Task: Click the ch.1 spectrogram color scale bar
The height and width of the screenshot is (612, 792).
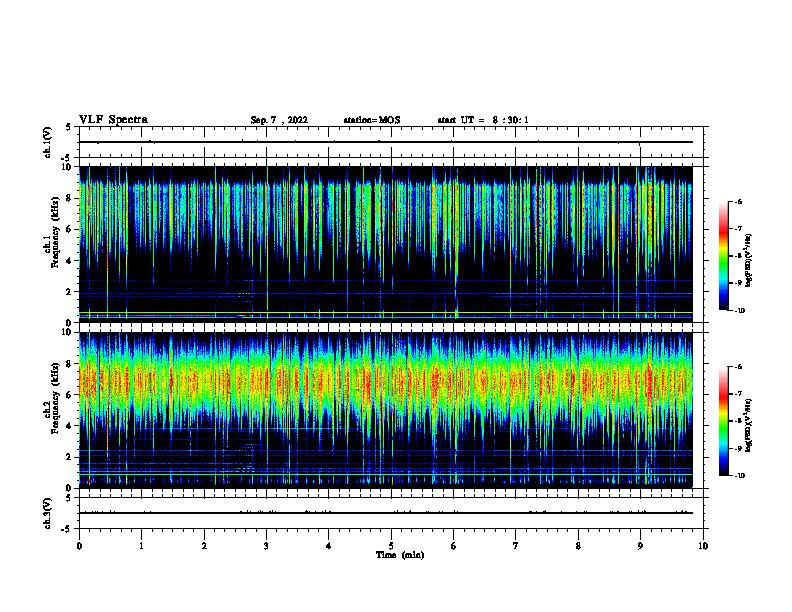Action: coord(724,256)
